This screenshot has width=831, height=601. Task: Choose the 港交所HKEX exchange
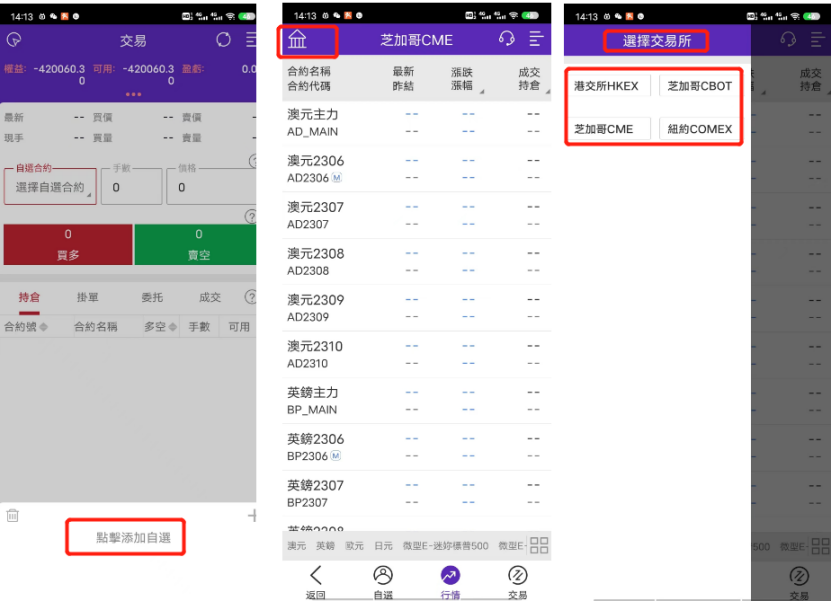click(x=609, y=86)
